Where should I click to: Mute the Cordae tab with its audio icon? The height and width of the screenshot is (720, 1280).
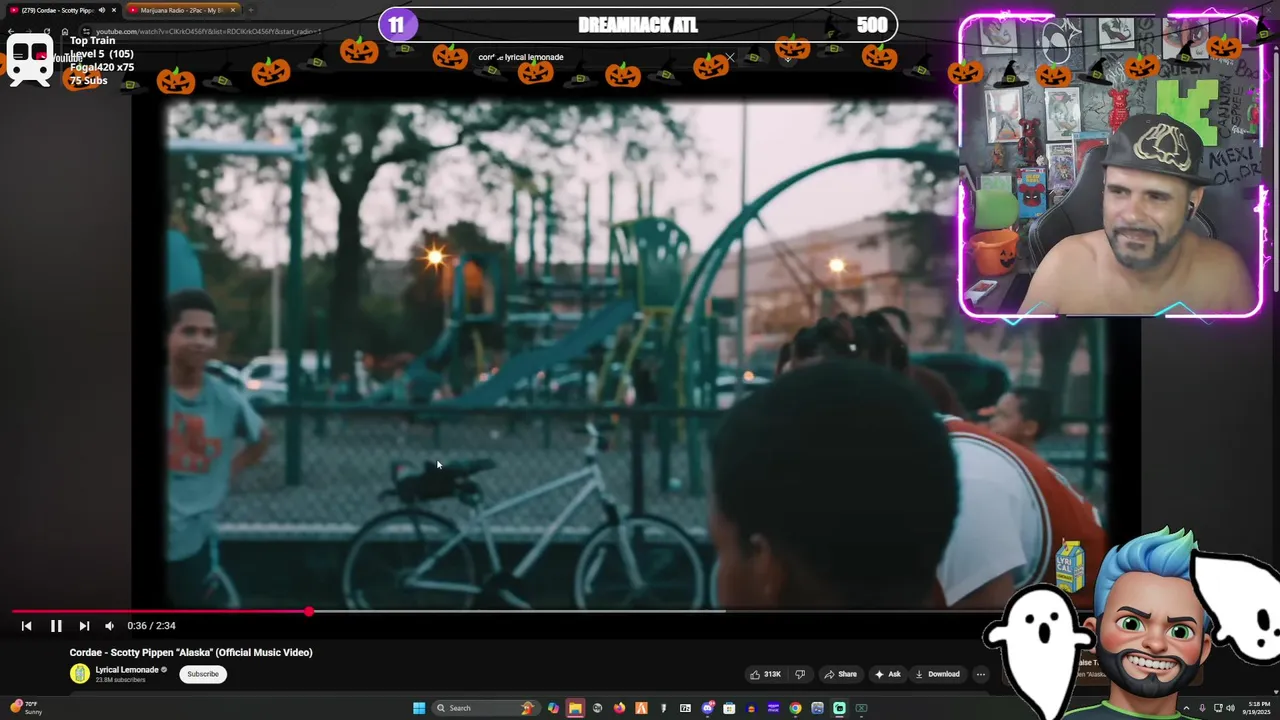pyautogui.click(x=102, y=10)
